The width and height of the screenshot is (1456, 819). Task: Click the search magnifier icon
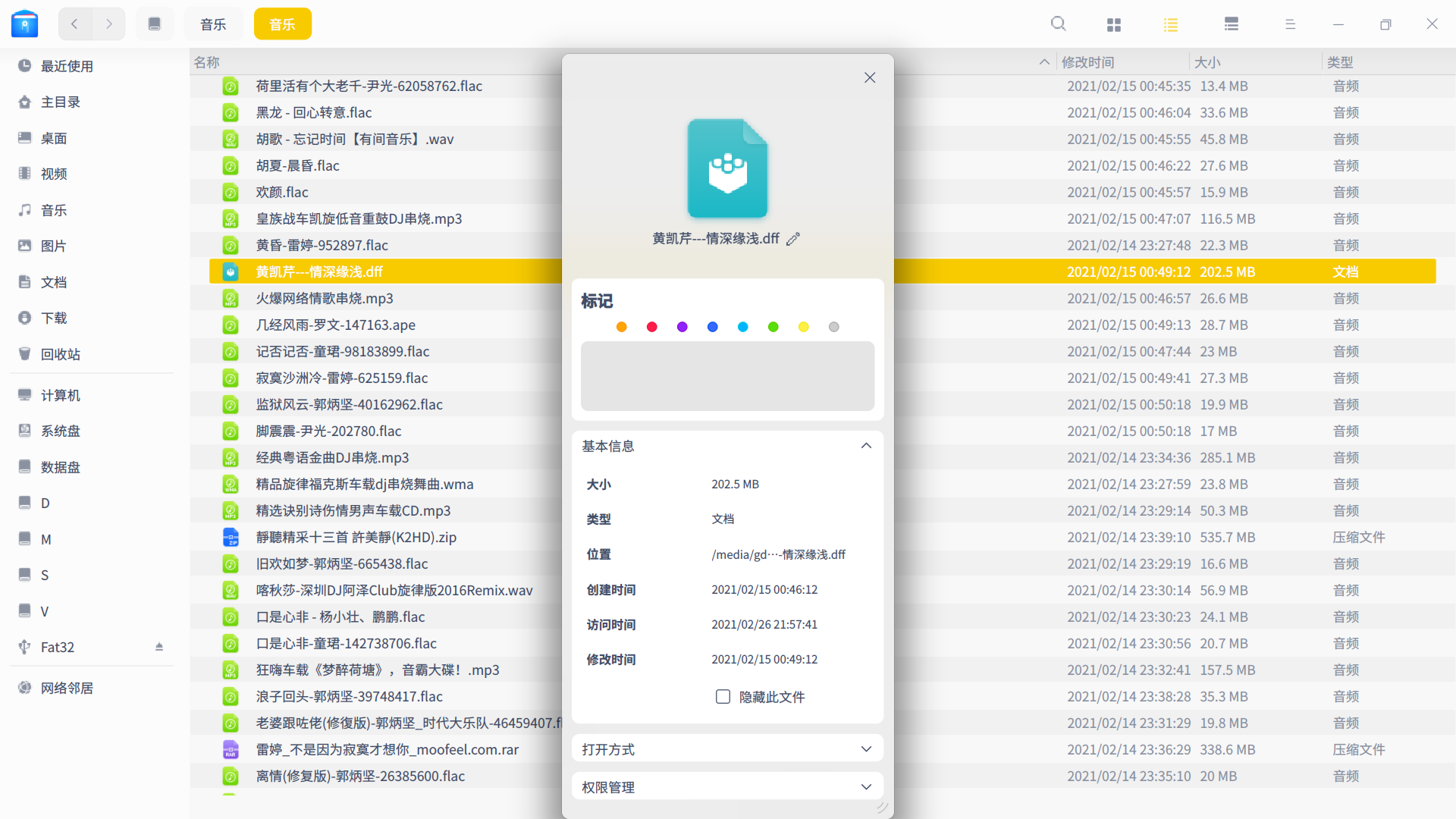tap(1058, 24)
